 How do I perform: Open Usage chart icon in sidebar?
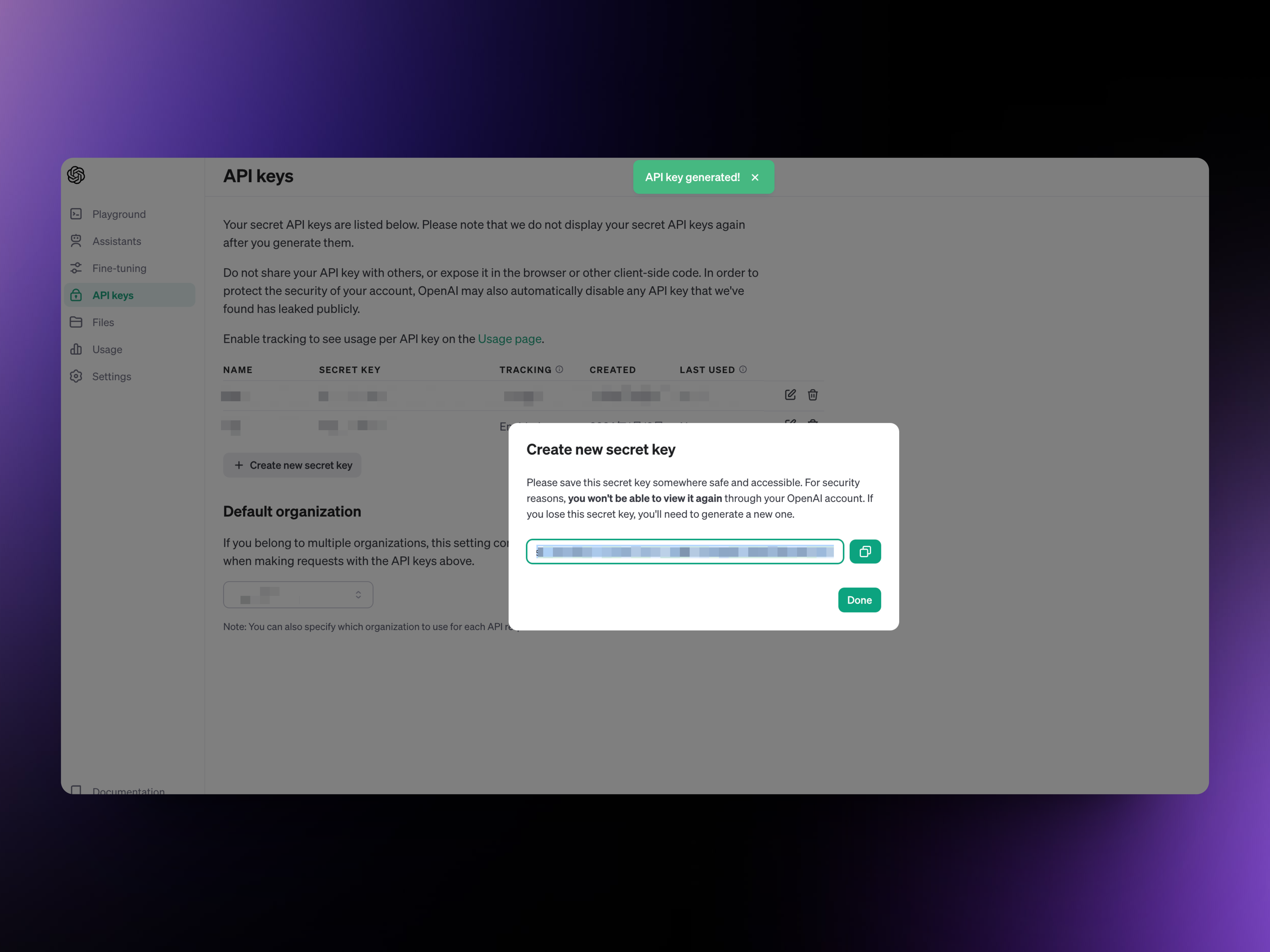tap(76, 349)
